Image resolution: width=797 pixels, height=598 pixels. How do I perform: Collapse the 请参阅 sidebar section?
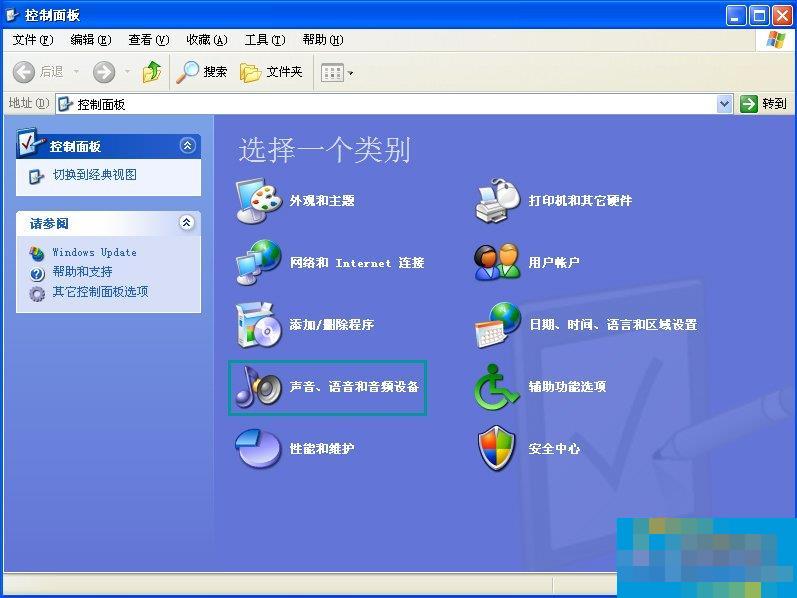click(187, 223)
